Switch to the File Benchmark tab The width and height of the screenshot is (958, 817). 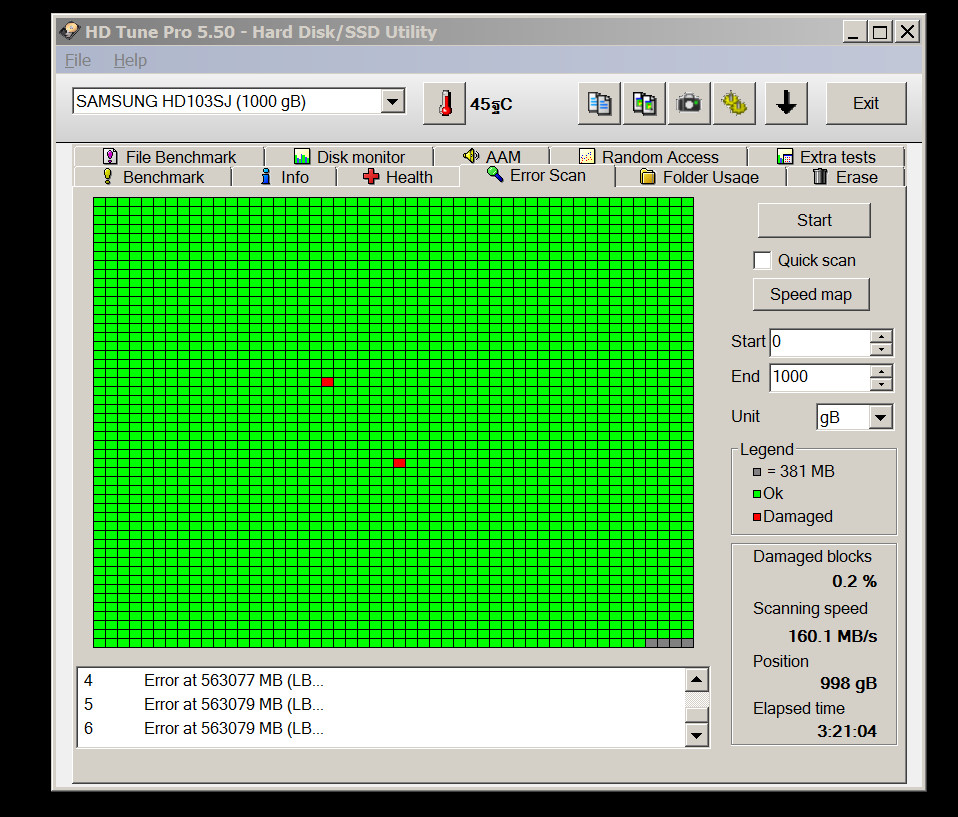click(x=169, y=157)
